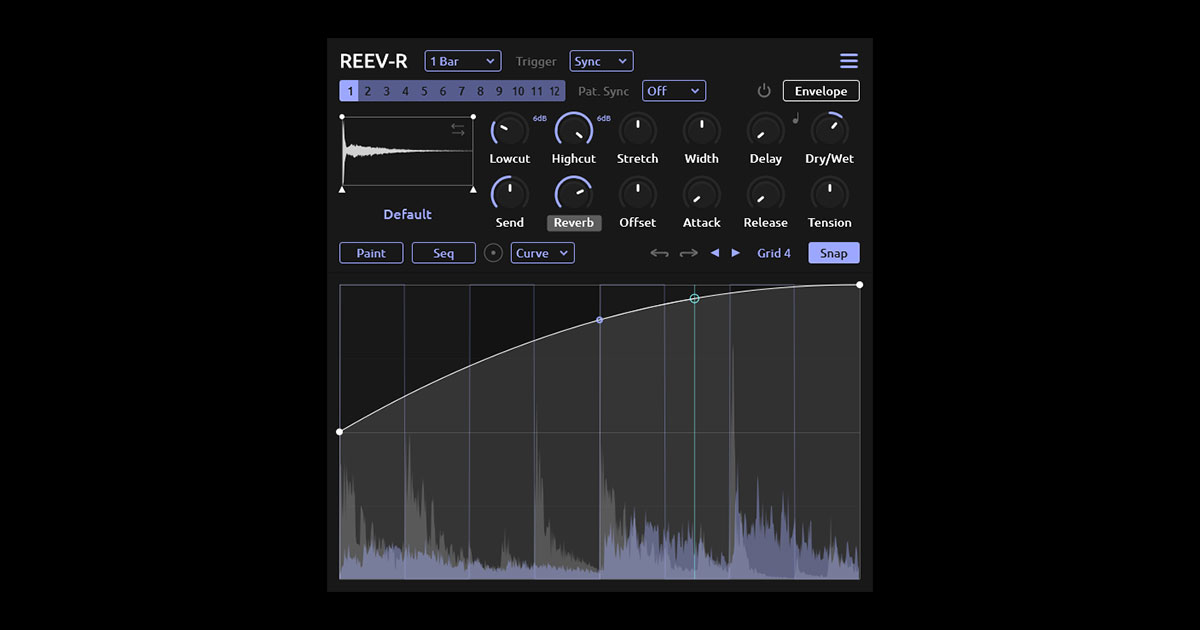
Task: Select pattern 6
Action: click(443, 91)
